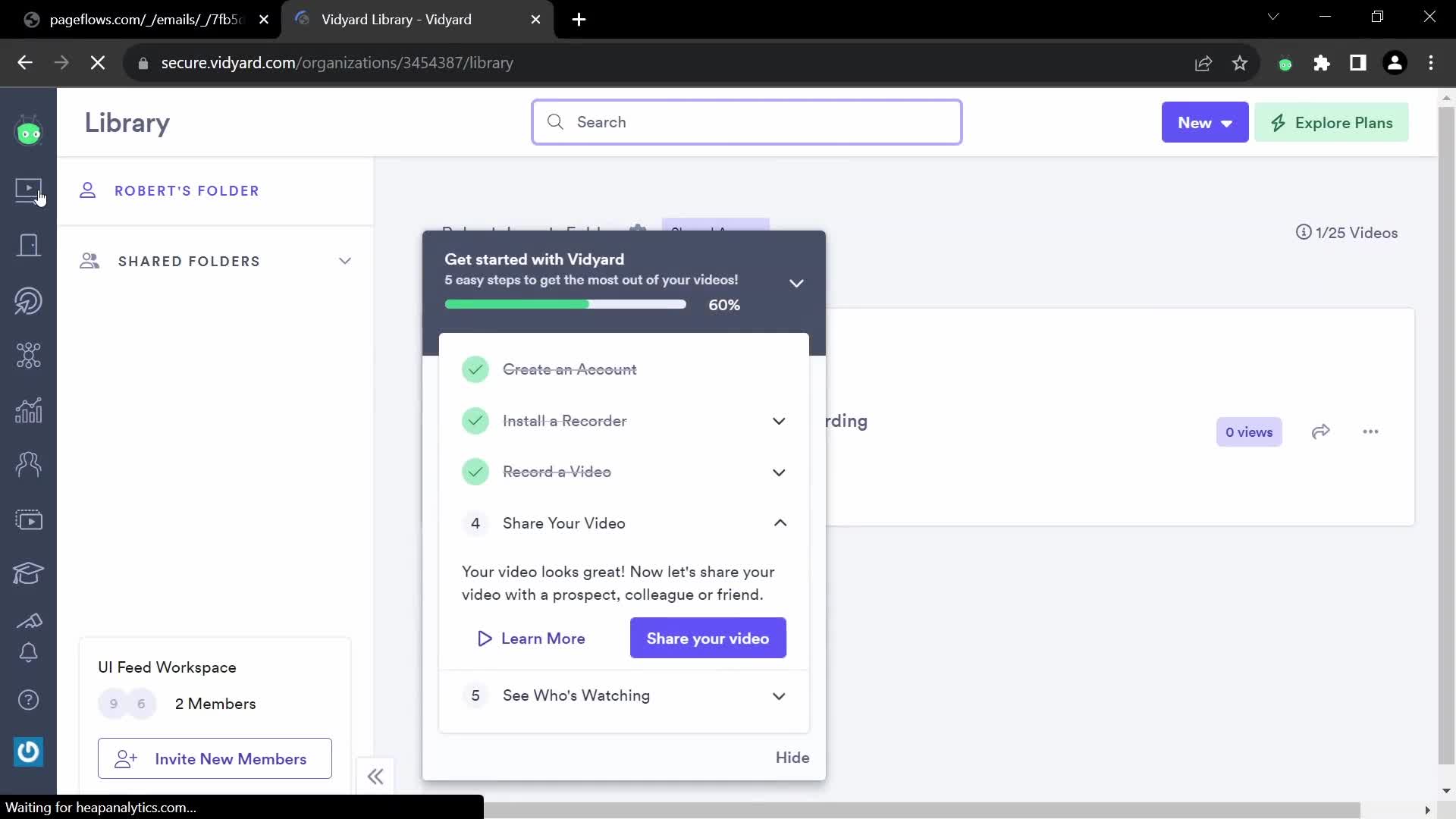Click the 2 Members text
The image size is (1456, 819).
coord(215,704)
